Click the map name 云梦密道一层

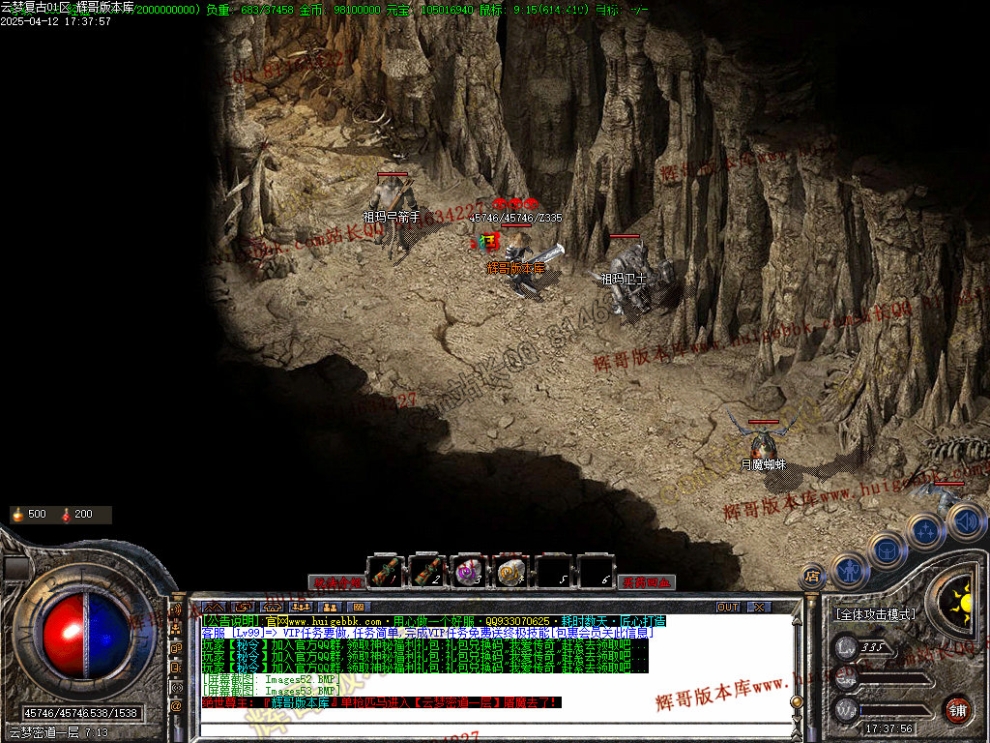tap(44, 733)
